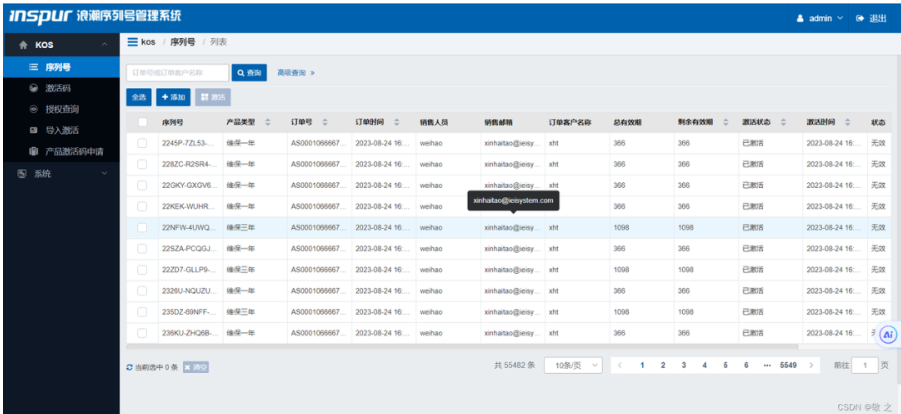Open the 高级查询 advanced search link

295,73
